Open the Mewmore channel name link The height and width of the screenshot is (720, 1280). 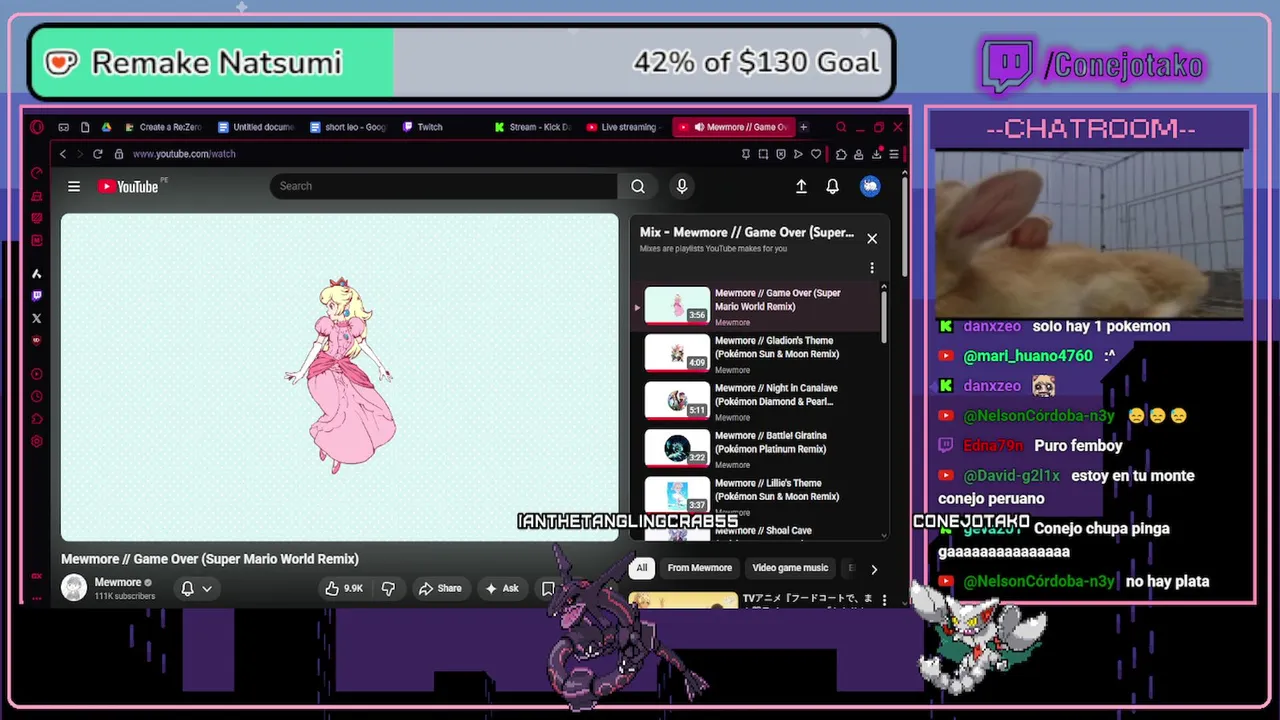118,582
